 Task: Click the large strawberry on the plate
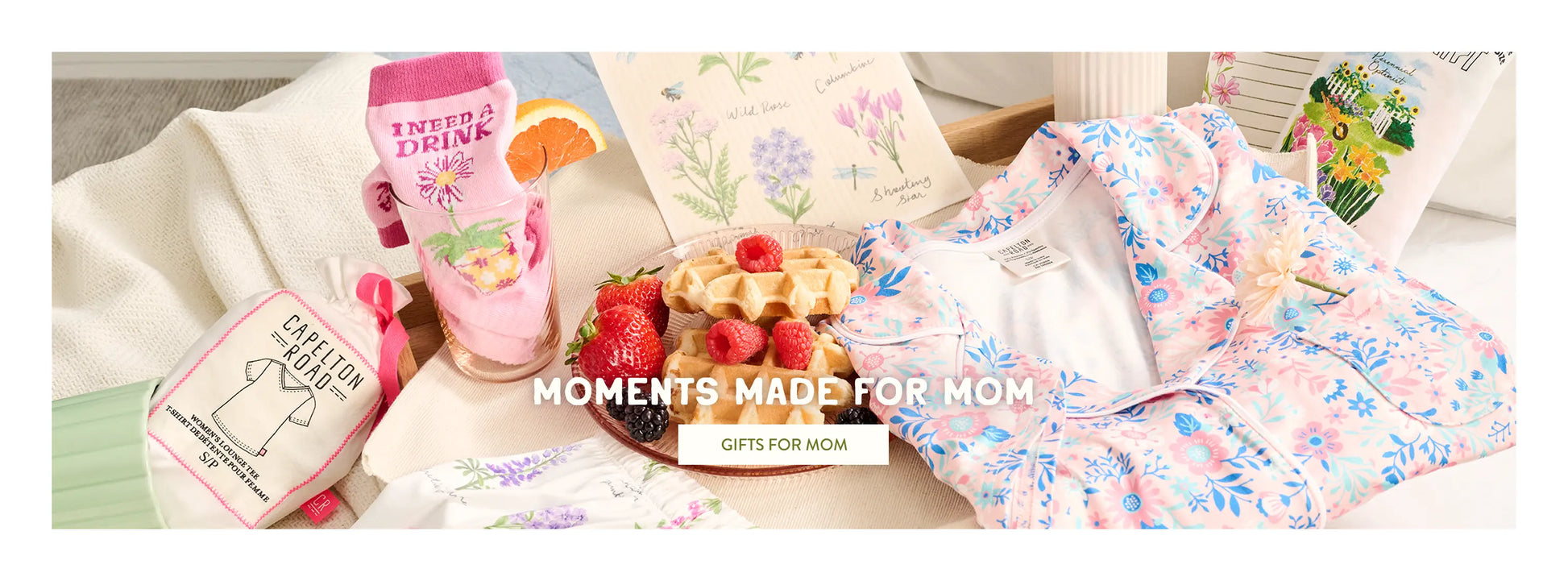click(618, 347)
